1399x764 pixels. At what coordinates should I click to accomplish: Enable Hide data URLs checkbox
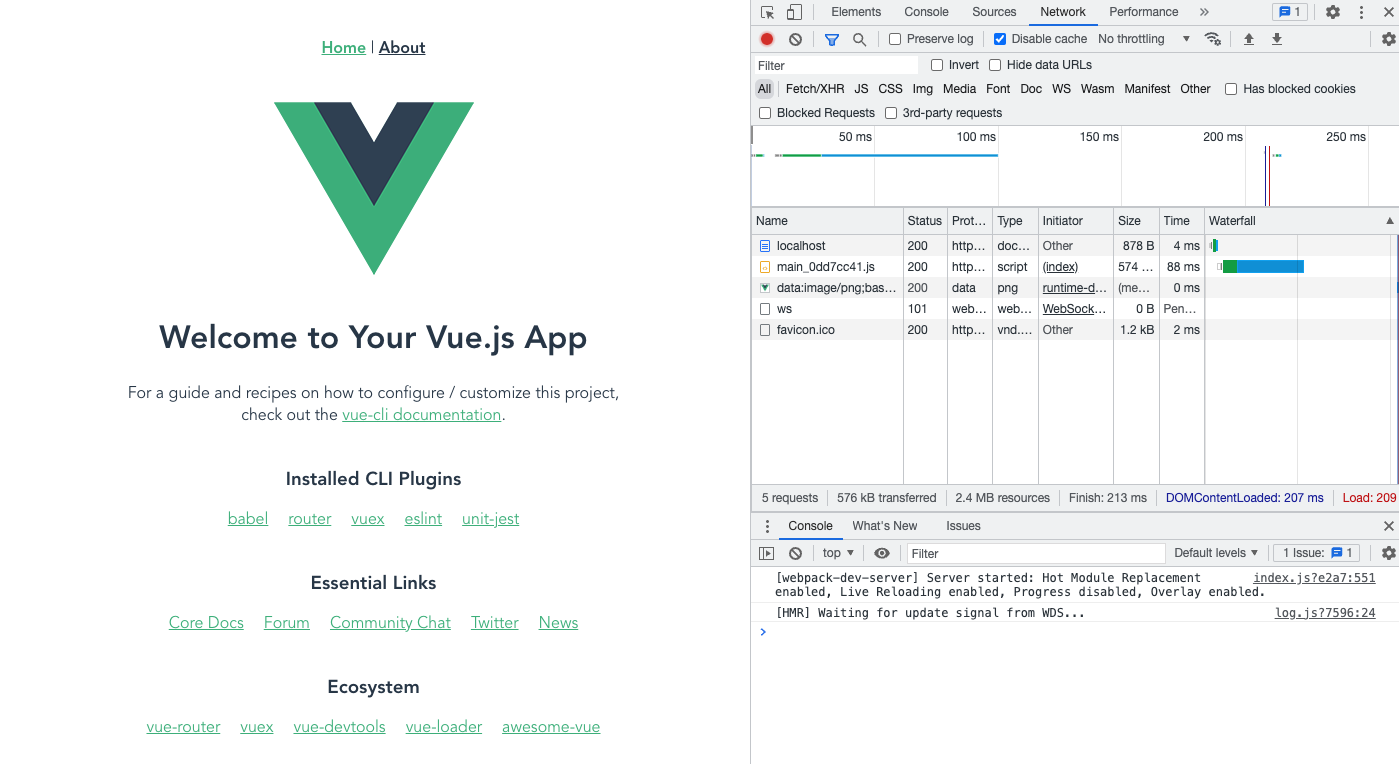[x=995, y=65]
